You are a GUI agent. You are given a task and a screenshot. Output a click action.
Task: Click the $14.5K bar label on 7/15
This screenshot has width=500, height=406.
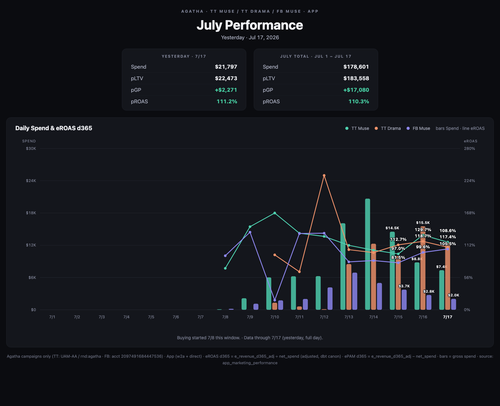(392, 228)
